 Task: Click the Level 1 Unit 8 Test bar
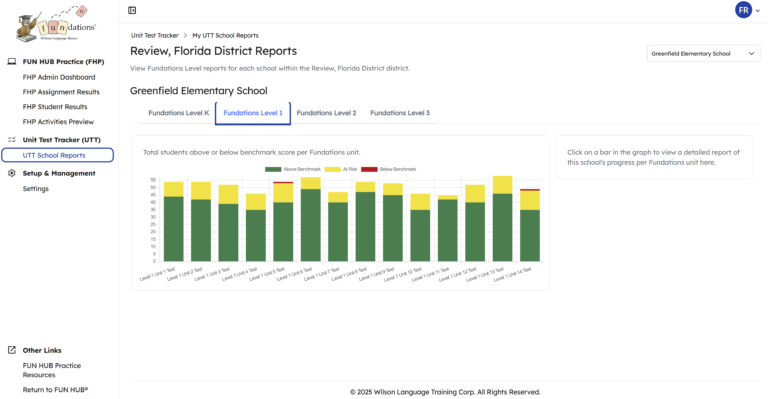point(365,221)
